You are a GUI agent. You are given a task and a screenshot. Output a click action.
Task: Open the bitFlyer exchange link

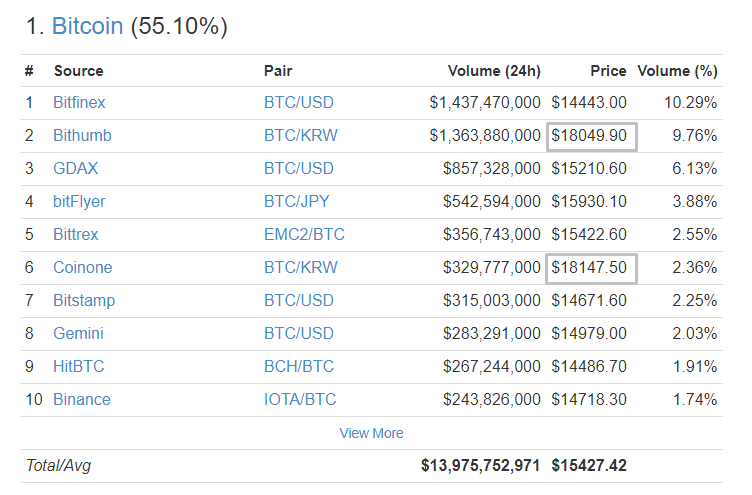pyautogui.click(x=79, y=201)
